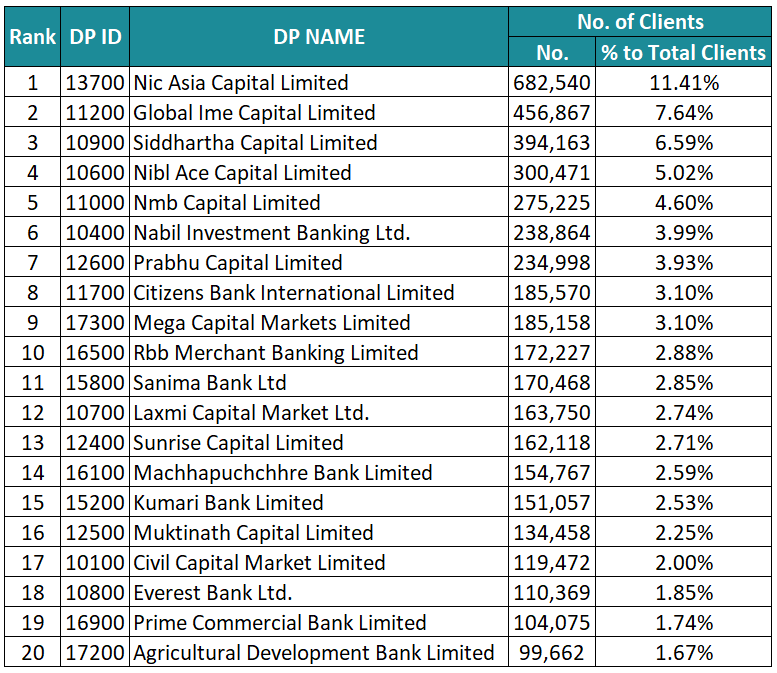Select the % to Total Clients subheader
The height and width of the screenshot is (673, 777).
pos(684,53)
